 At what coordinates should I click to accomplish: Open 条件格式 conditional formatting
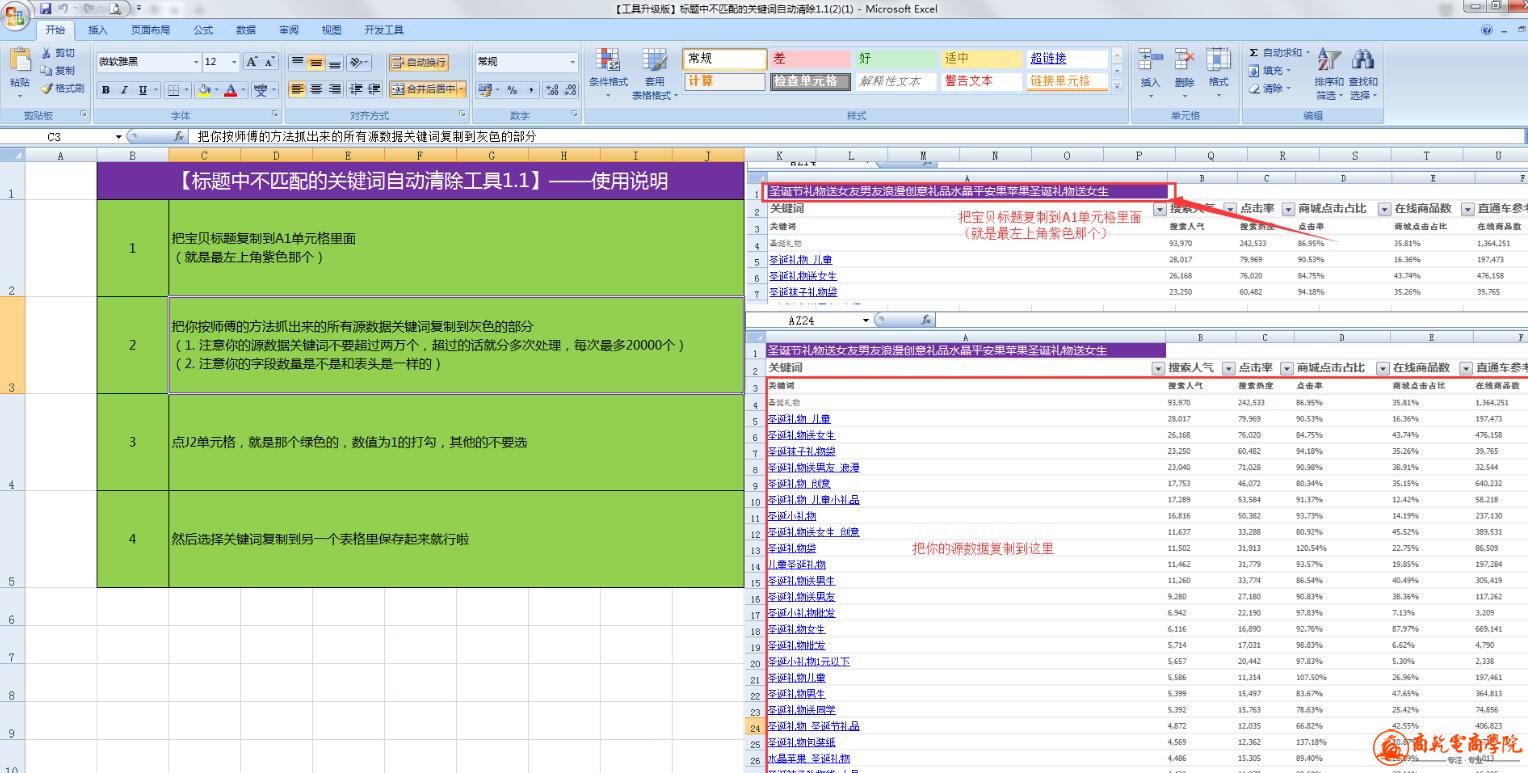pyautogui.click(x=608, y=73)
